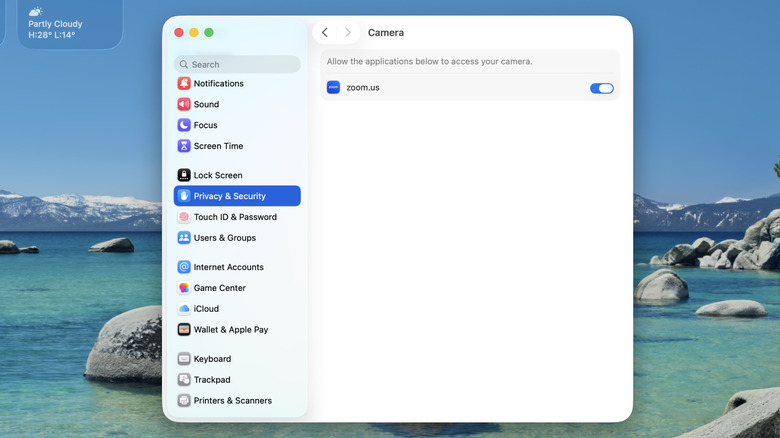This screenshot has width=780, height=438.
Task: Go back with the left chevron
Action: [x=325, y=33]
